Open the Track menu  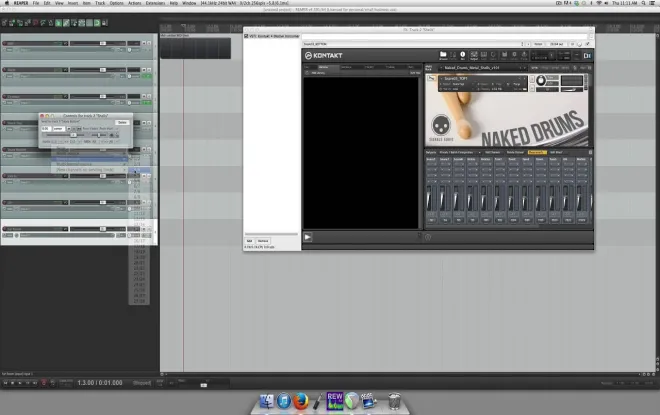[100, 3]
